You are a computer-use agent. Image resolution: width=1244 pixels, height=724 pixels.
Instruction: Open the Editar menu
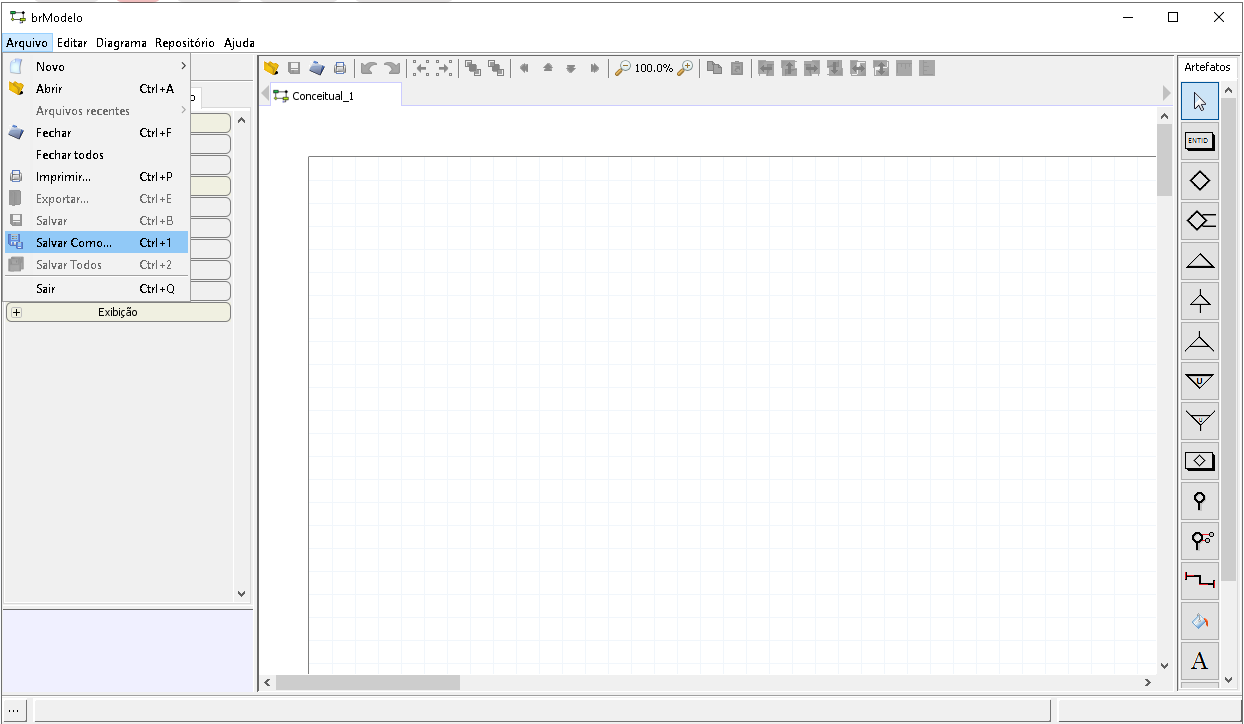click(72, 43)
